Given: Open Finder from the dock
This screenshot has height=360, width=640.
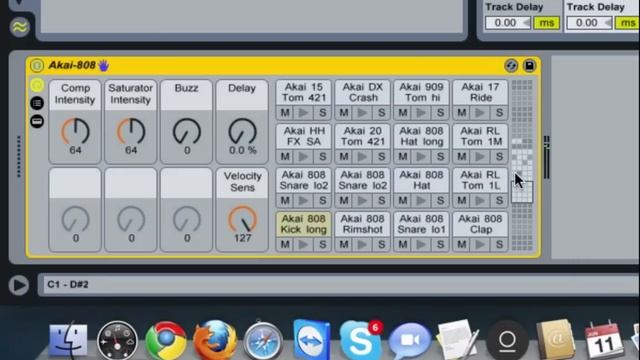Looking at the screenshot, I should 68,340.
